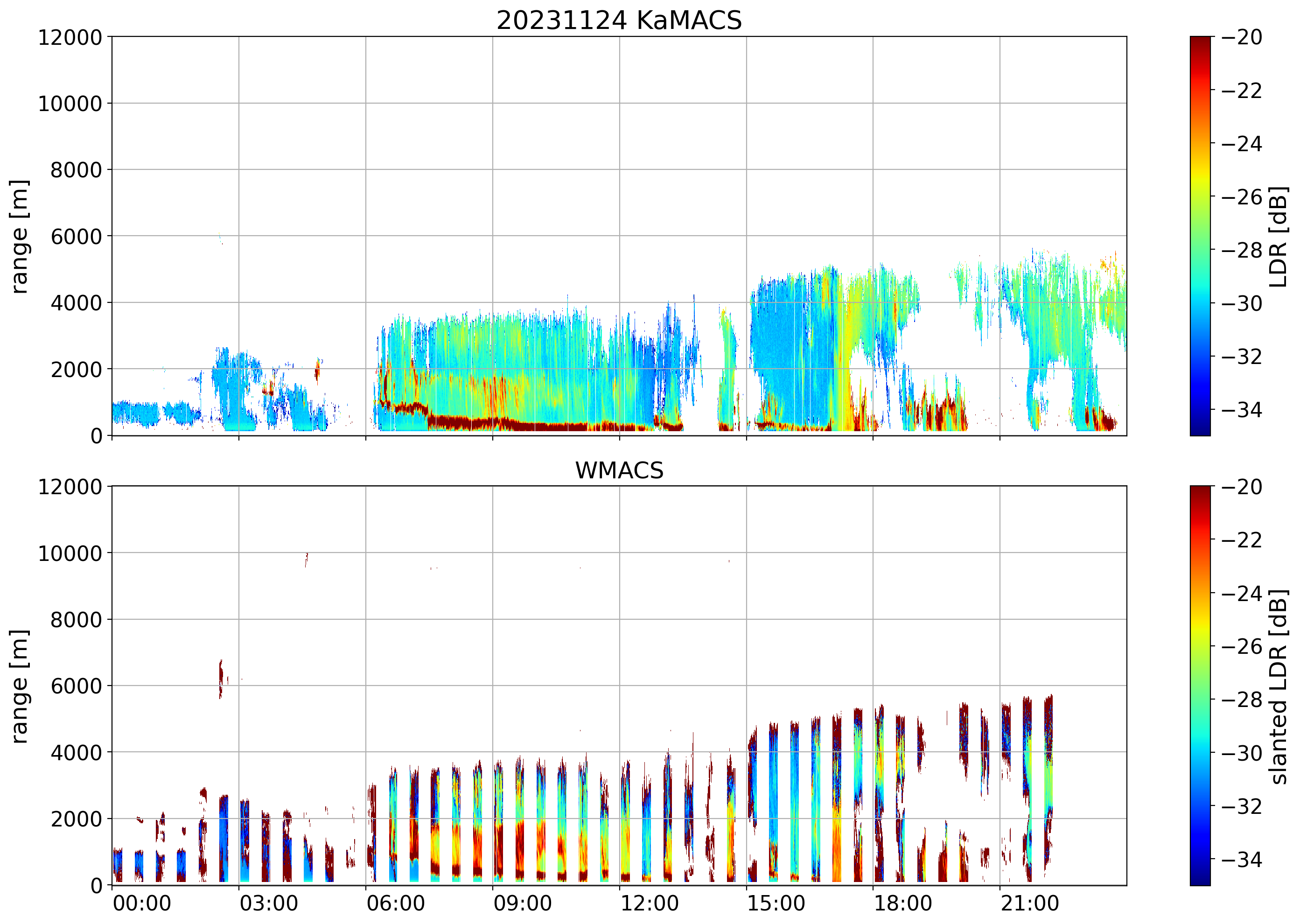Click the top colorbar's −20 tick label
Viewport: 1300px width, 924px height.
1241,37
